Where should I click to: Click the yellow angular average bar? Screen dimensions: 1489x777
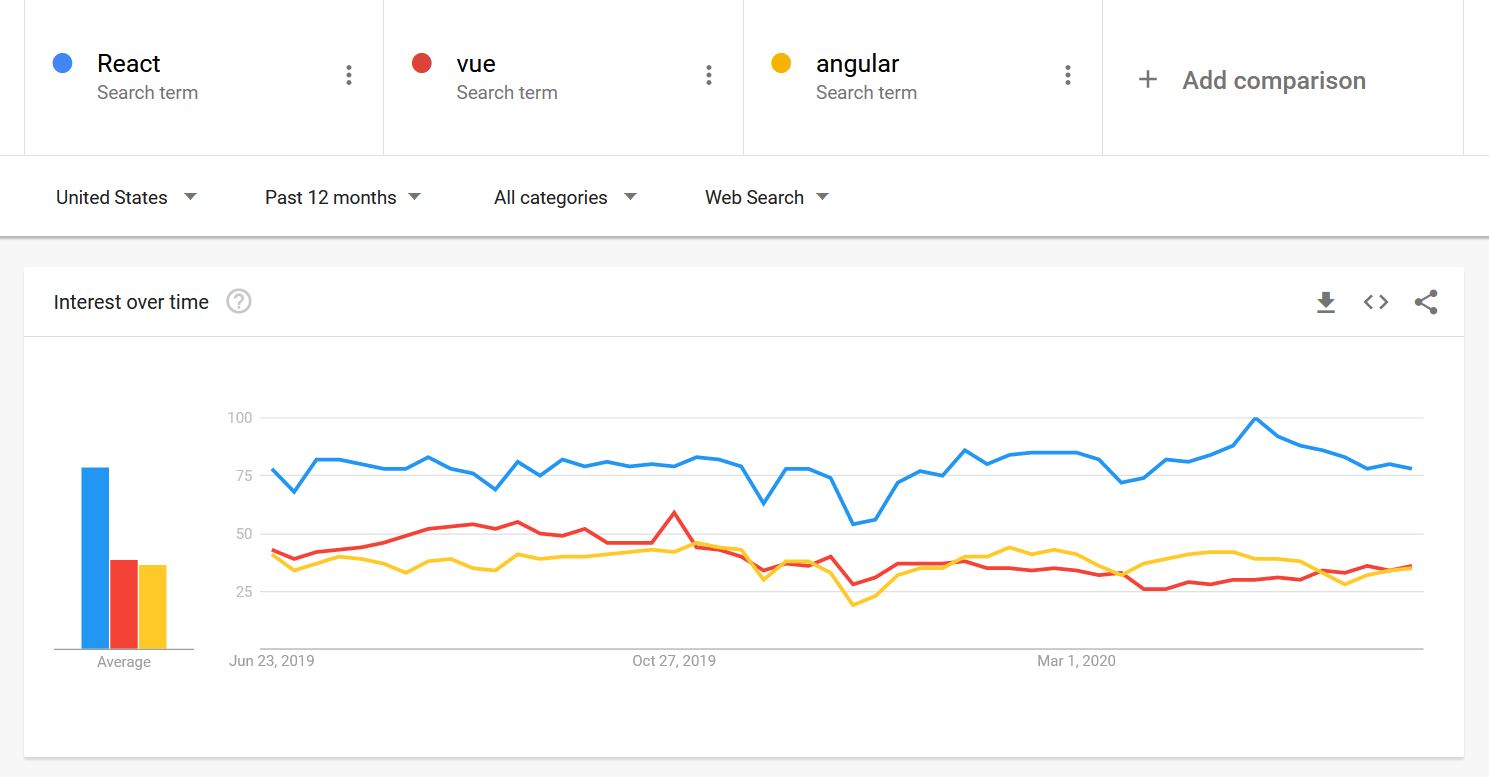(x=153, y=607)
